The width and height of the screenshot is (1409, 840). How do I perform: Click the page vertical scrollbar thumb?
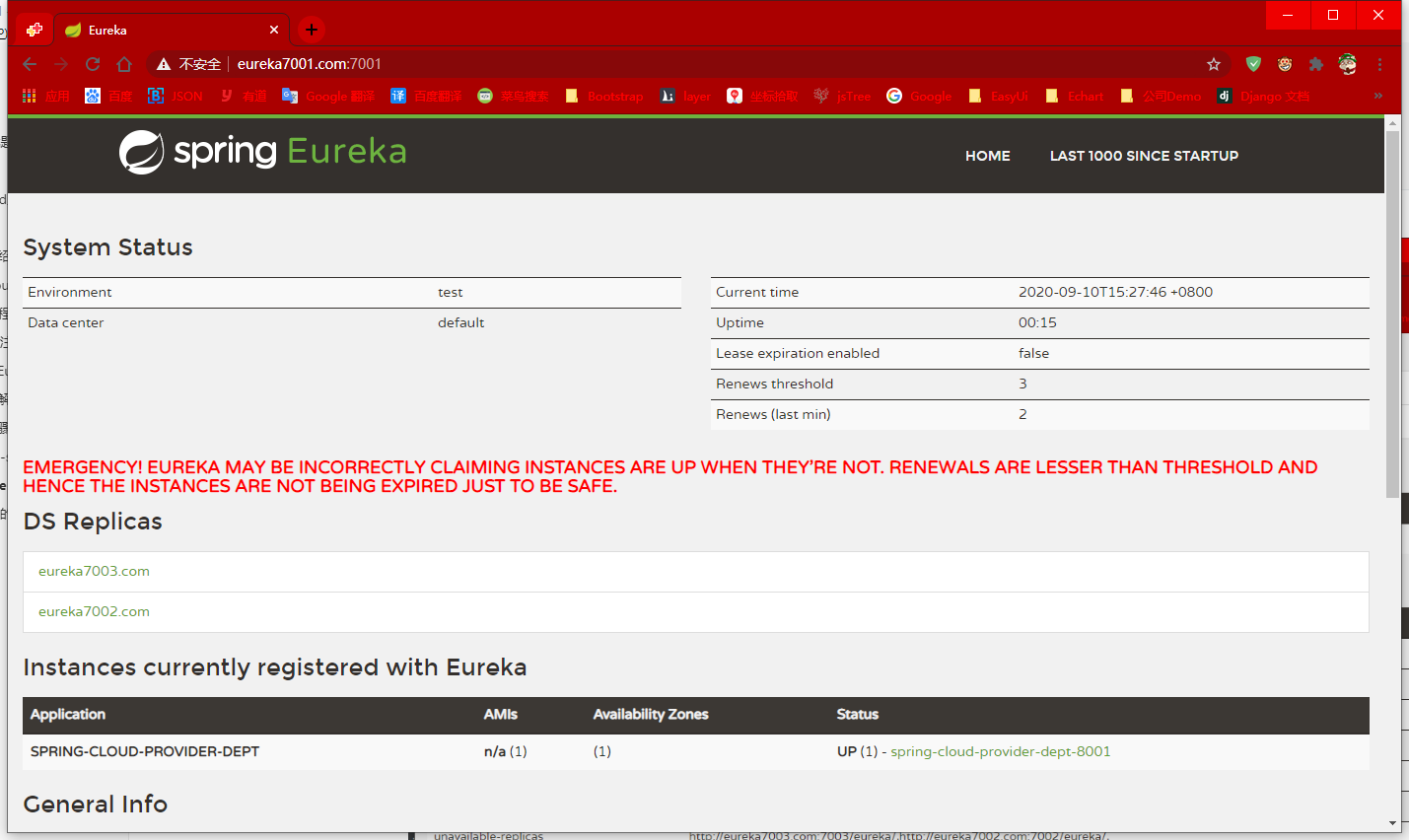click(1392, 314)
